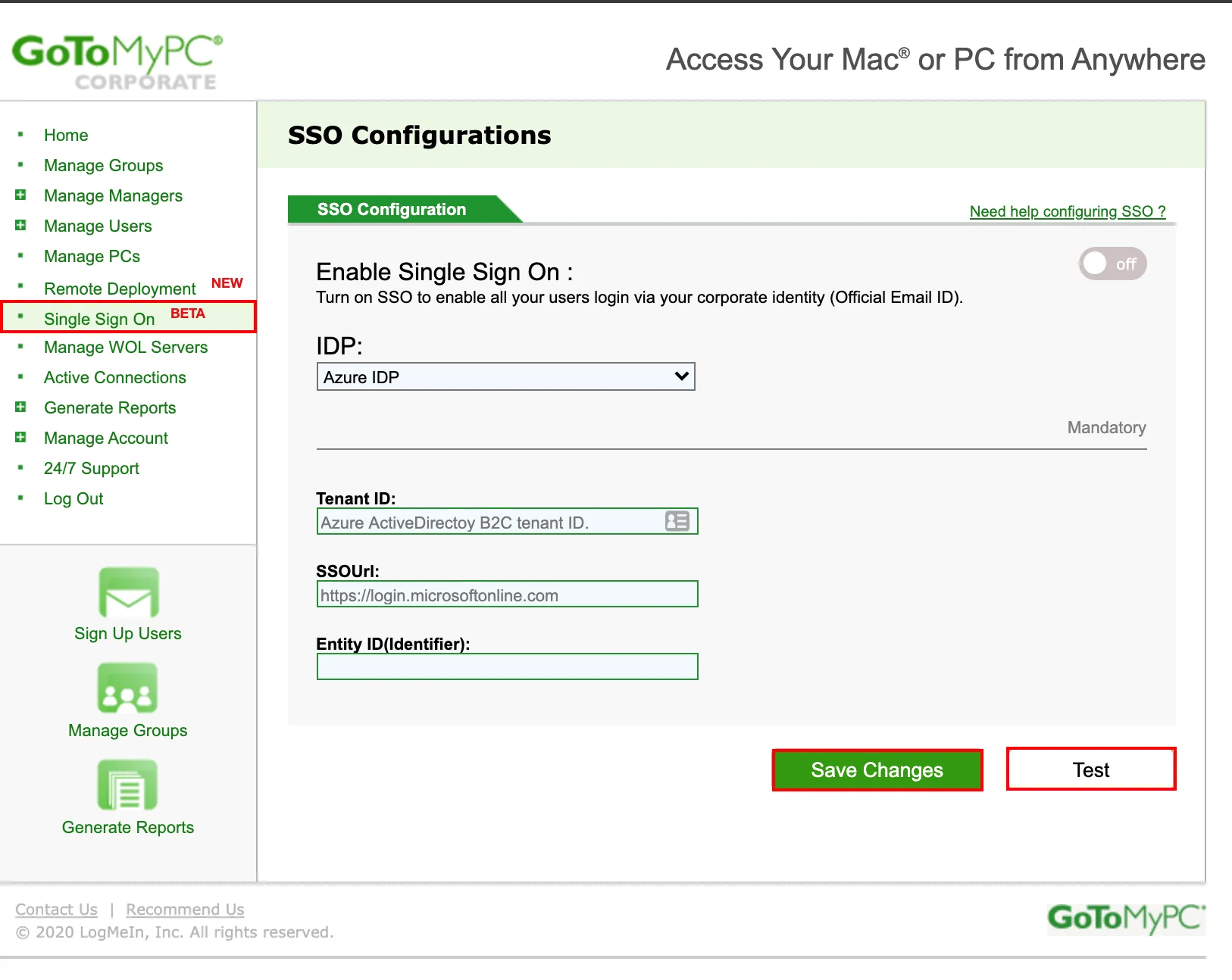Viewport: 1232px width, 980px height.
Task: Open 24/7 Support menu item
Action: point(92,468)
